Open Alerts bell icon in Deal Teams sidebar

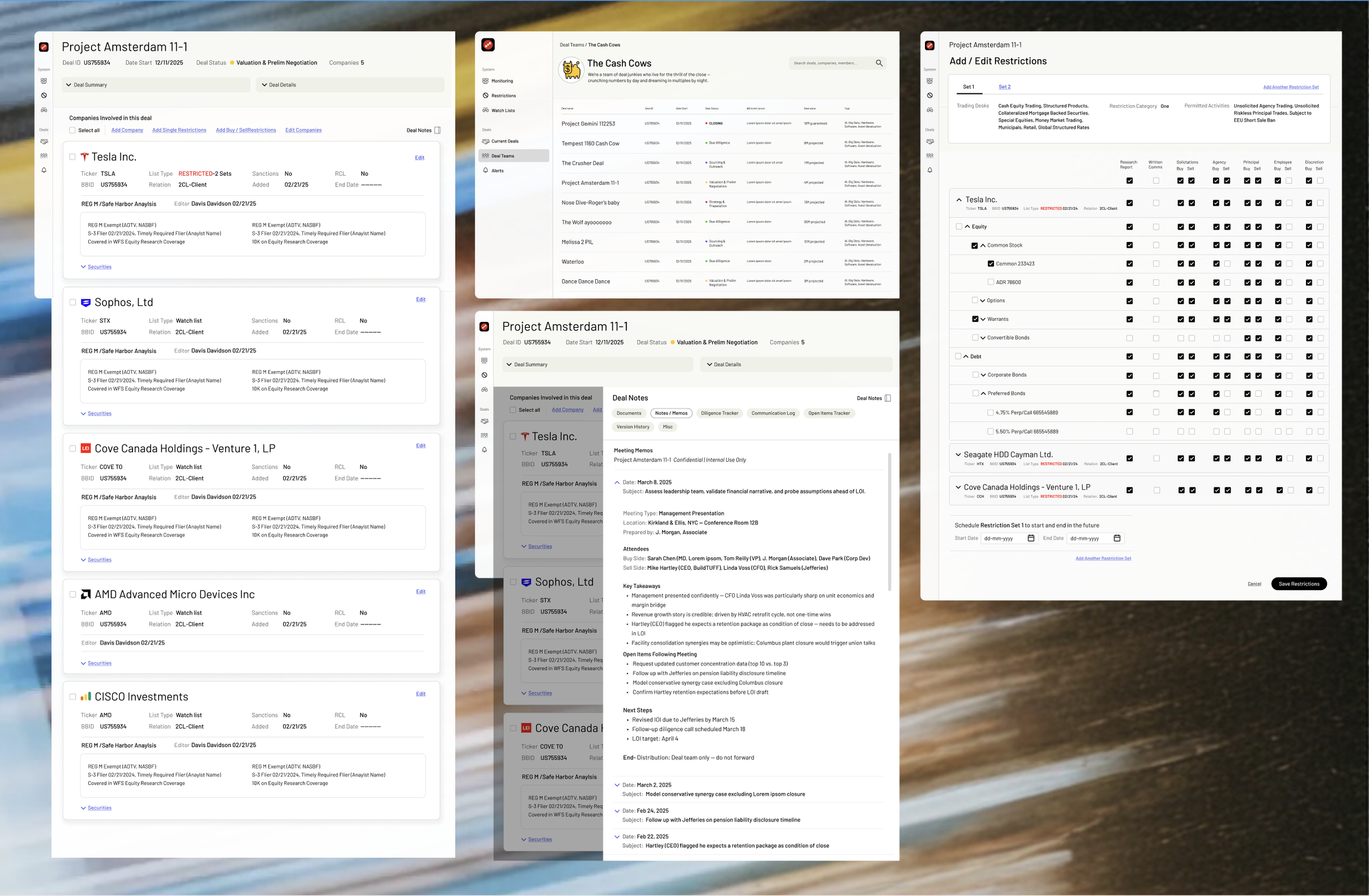486,170
